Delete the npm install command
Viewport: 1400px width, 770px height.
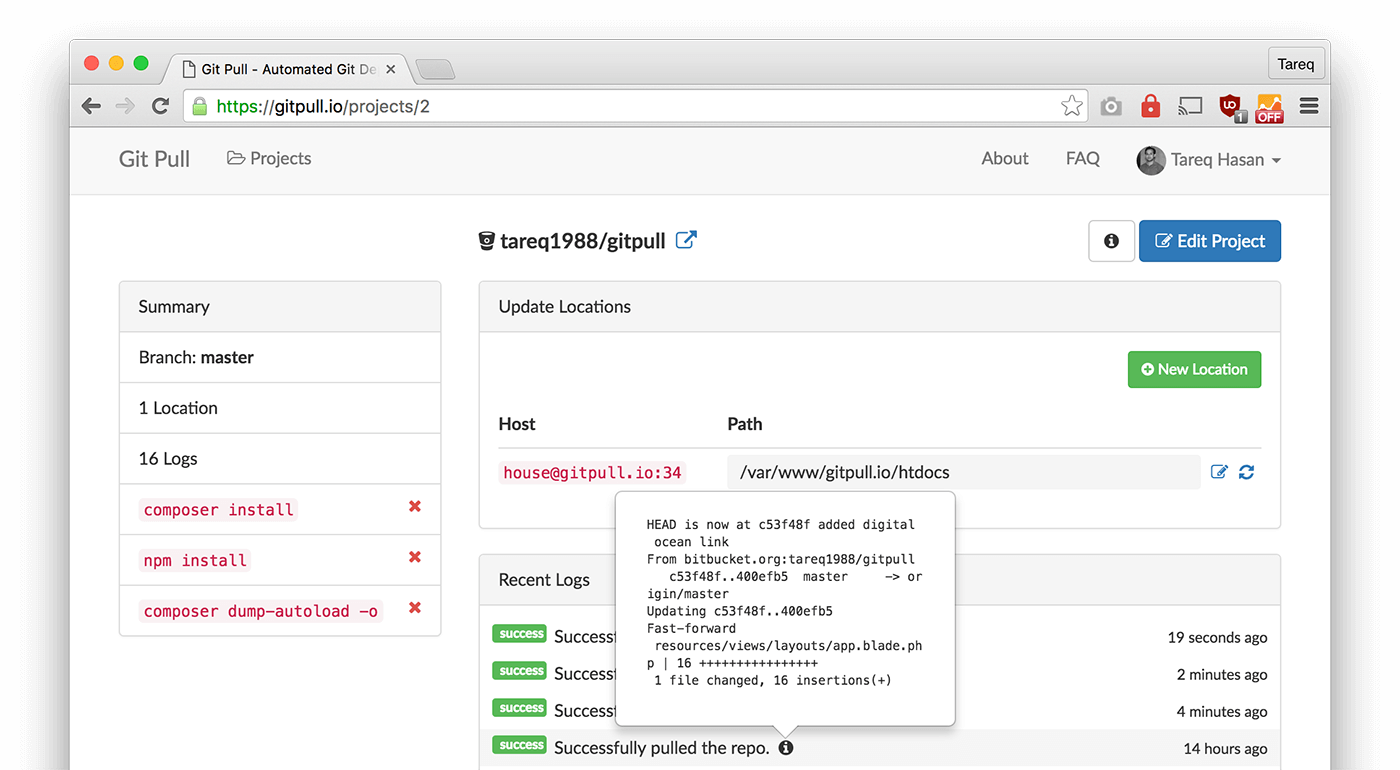click(414, 558)
